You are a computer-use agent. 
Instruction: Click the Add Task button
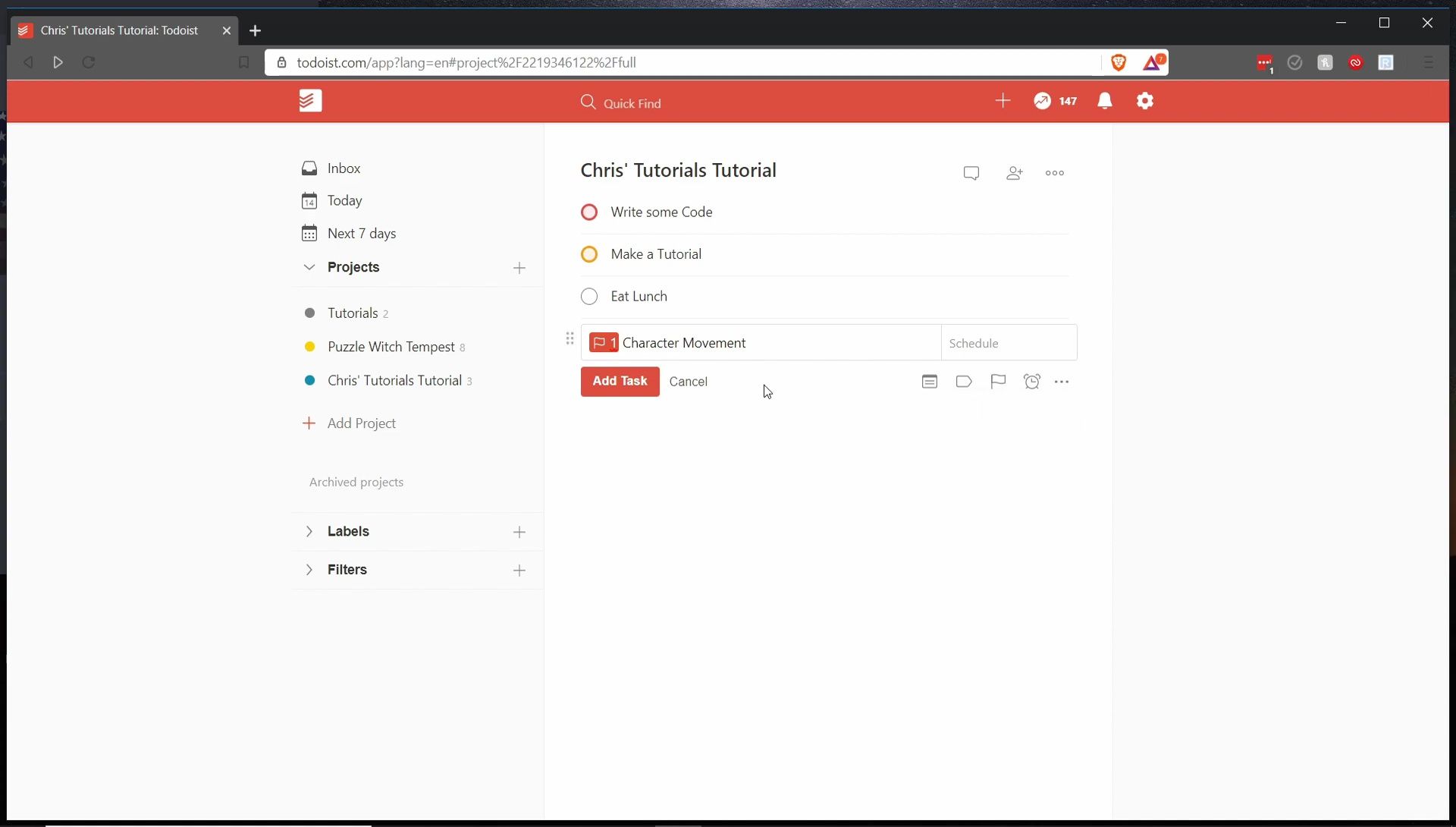620,382
